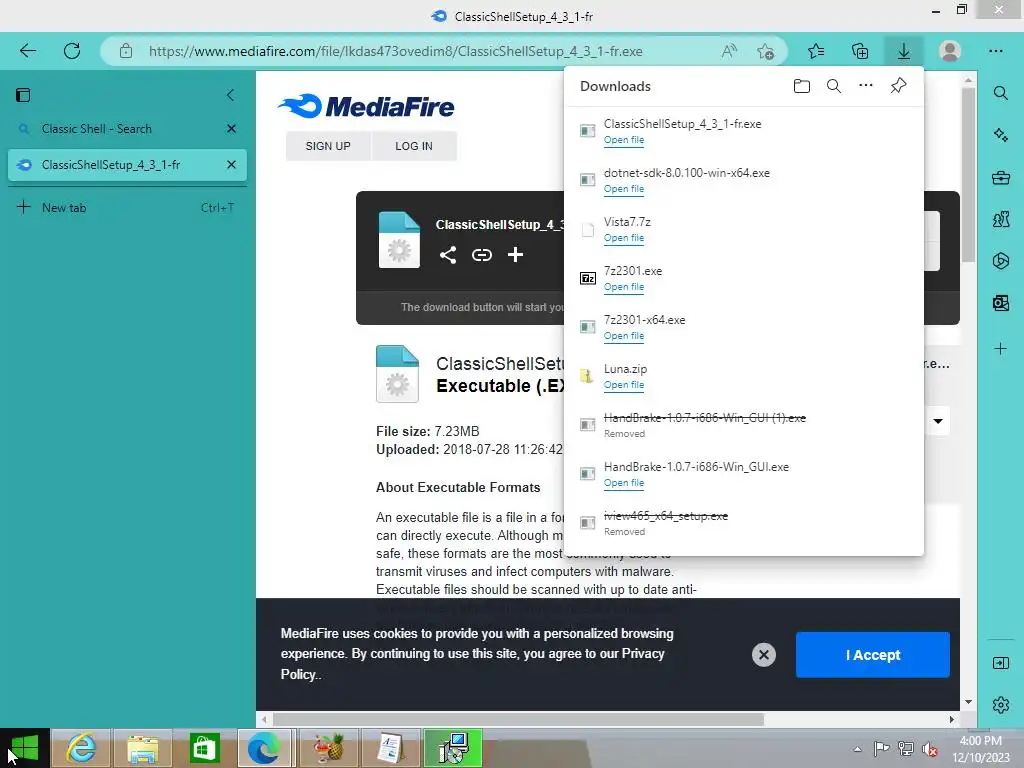Select removed HandBrake-1.0.7-i686-Win_GUI (1).exe entry
The image size is (1024, 768).
point(744,424)
